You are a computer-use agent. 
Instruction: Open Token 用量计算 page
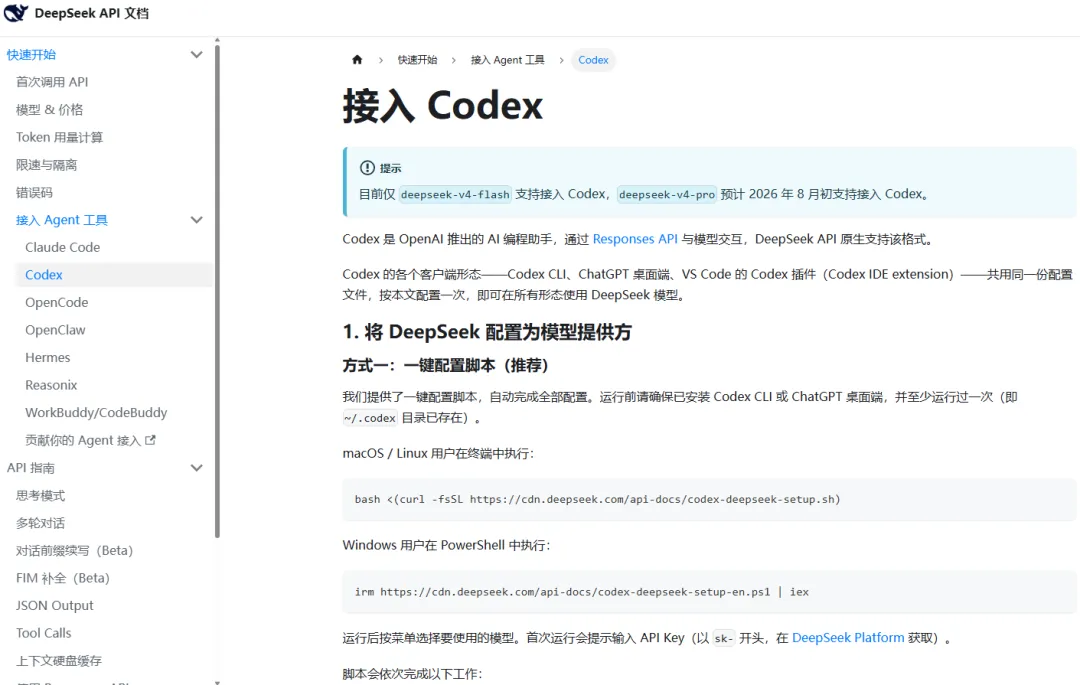59,137
